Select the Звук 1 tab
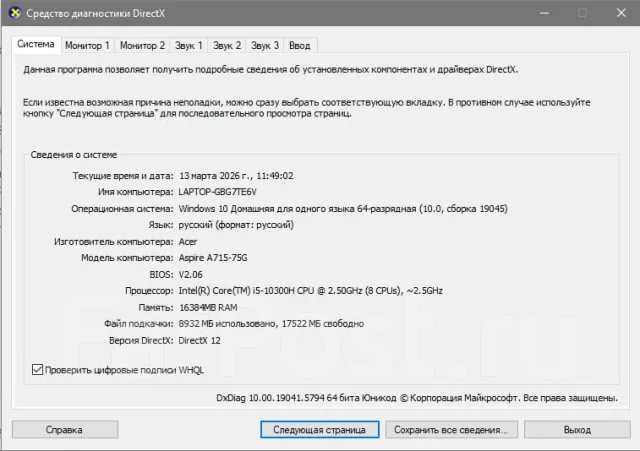The height and width of the screenshot is (451, 640). point(189,45)
